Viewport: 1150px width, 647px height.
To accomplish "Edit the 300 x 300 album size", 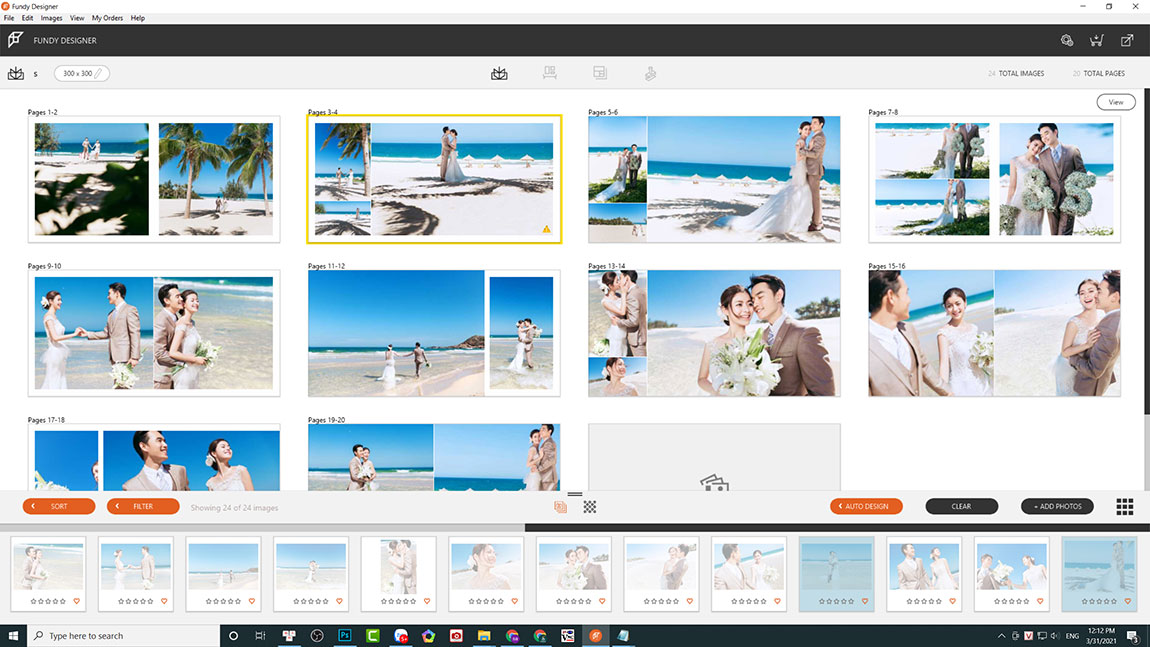I will click(x=81, y=73).
